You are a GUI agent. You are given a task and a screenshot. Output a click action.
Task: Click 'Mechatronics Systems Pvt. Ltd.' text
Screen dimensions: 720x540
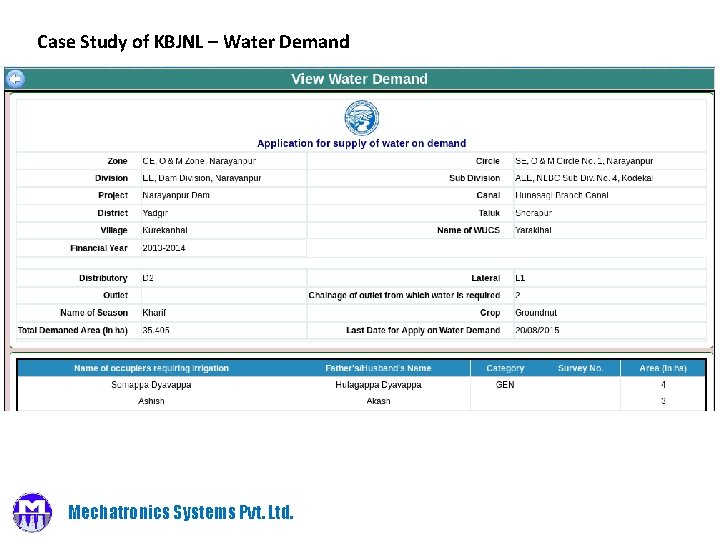point(181,512)
